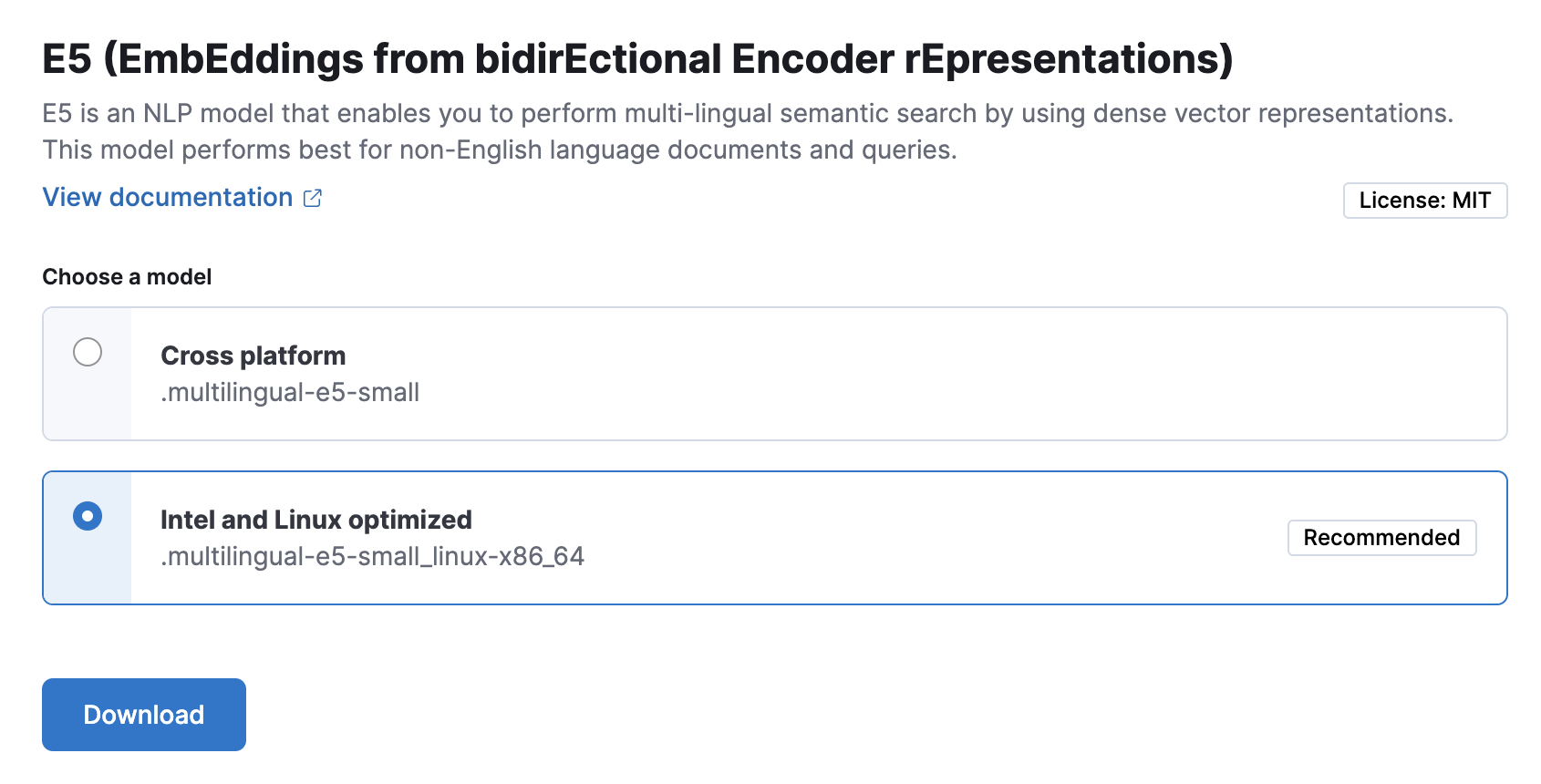The height and width of the screenshot is (784, 1541).
Task: Click the E5 EmbEddings page heading
Action: click(637, 59)
